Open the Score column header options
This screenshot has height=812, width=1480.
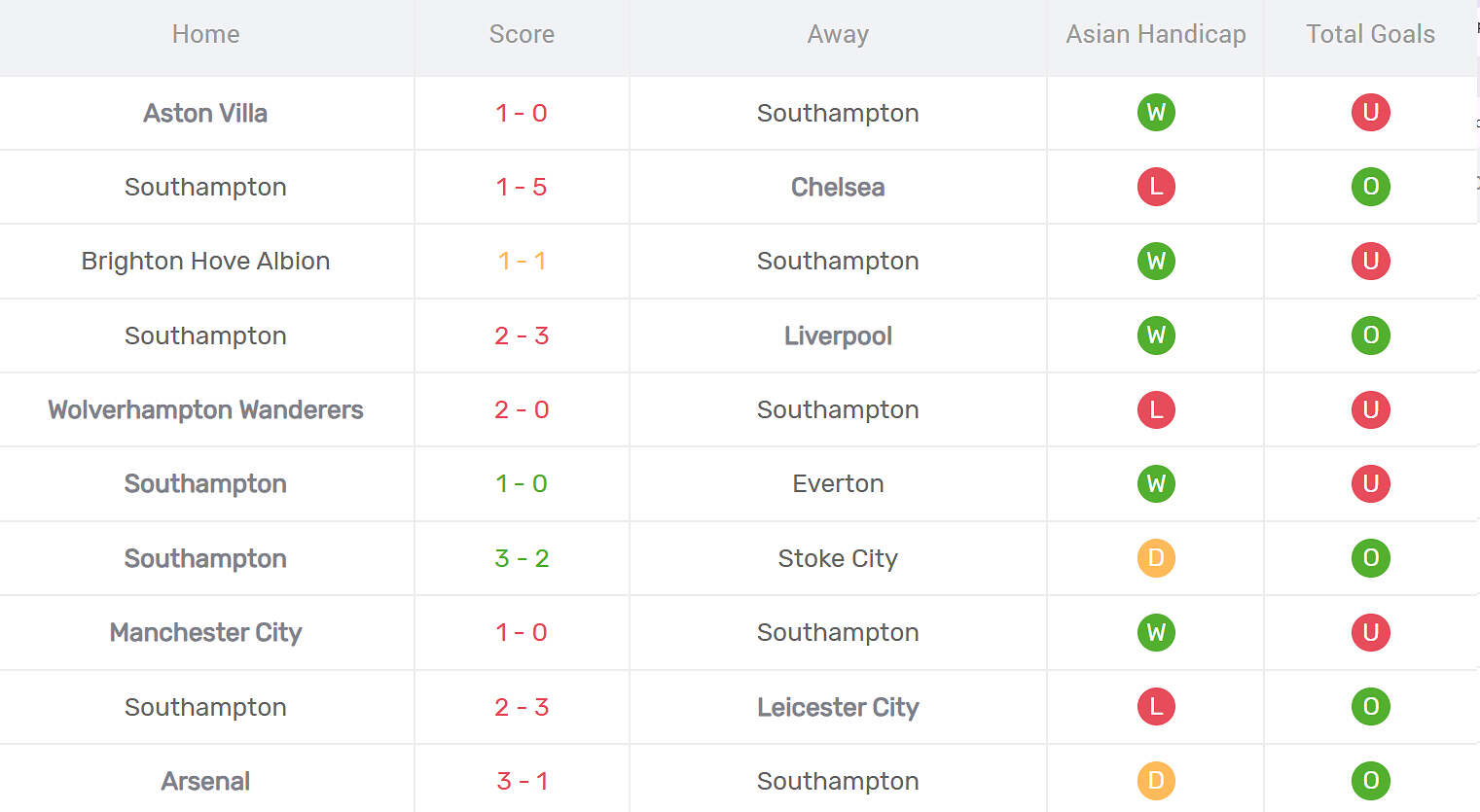point(522,34)
